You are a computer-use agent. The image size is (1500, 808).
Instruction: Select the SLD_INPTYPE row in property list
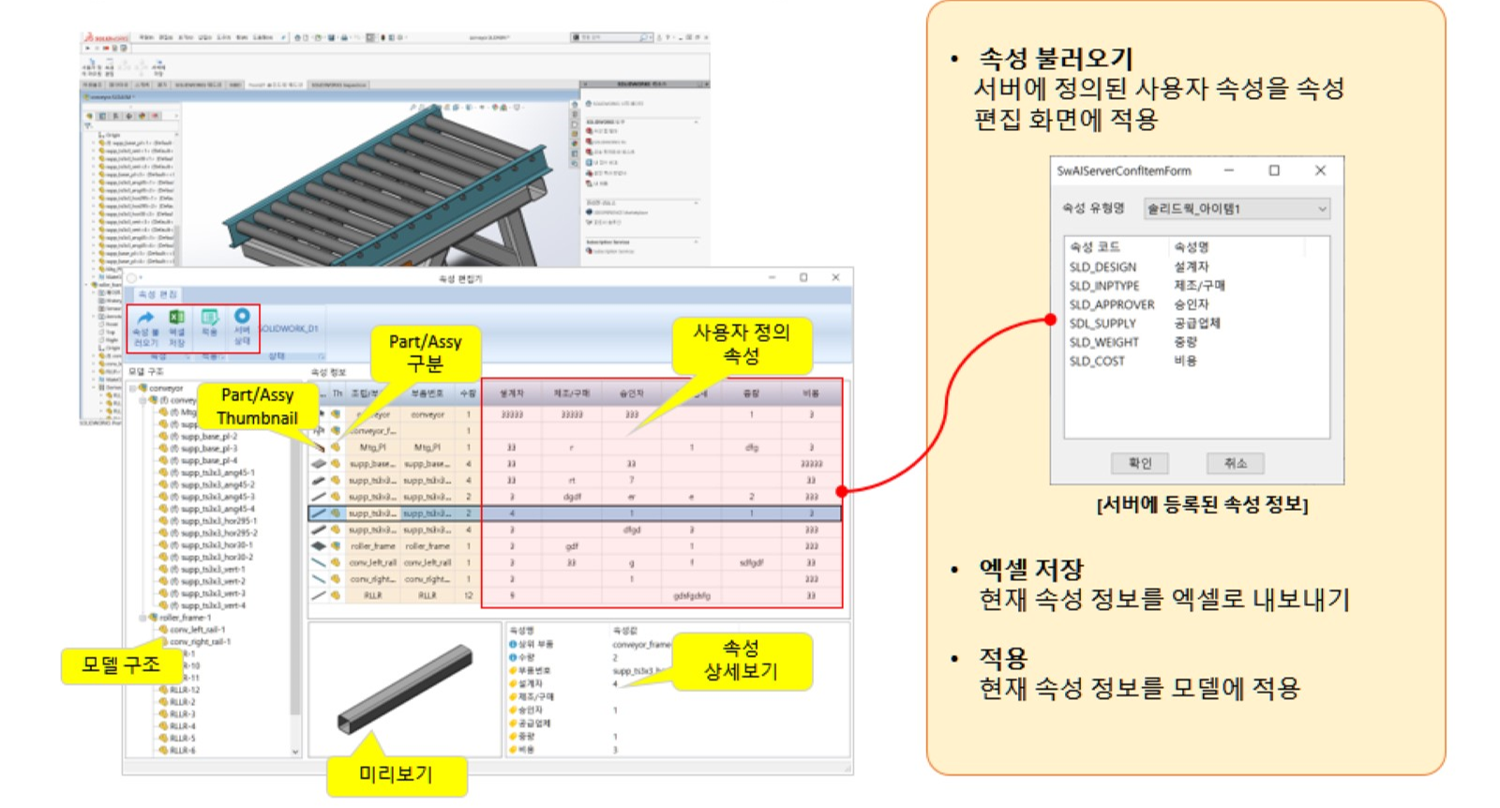1195,285
